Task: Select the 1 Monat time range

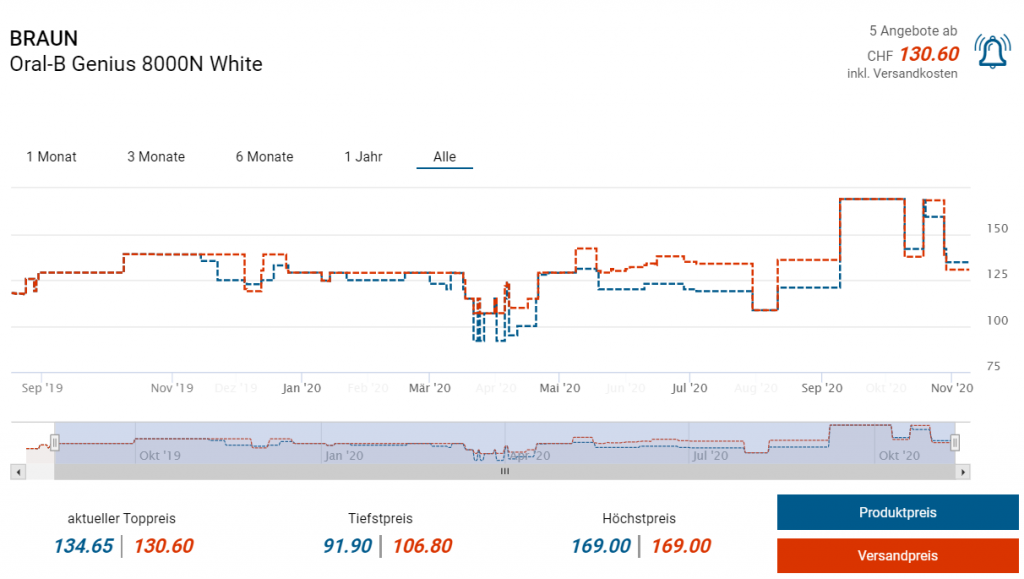Action: [x=51, y=157]
